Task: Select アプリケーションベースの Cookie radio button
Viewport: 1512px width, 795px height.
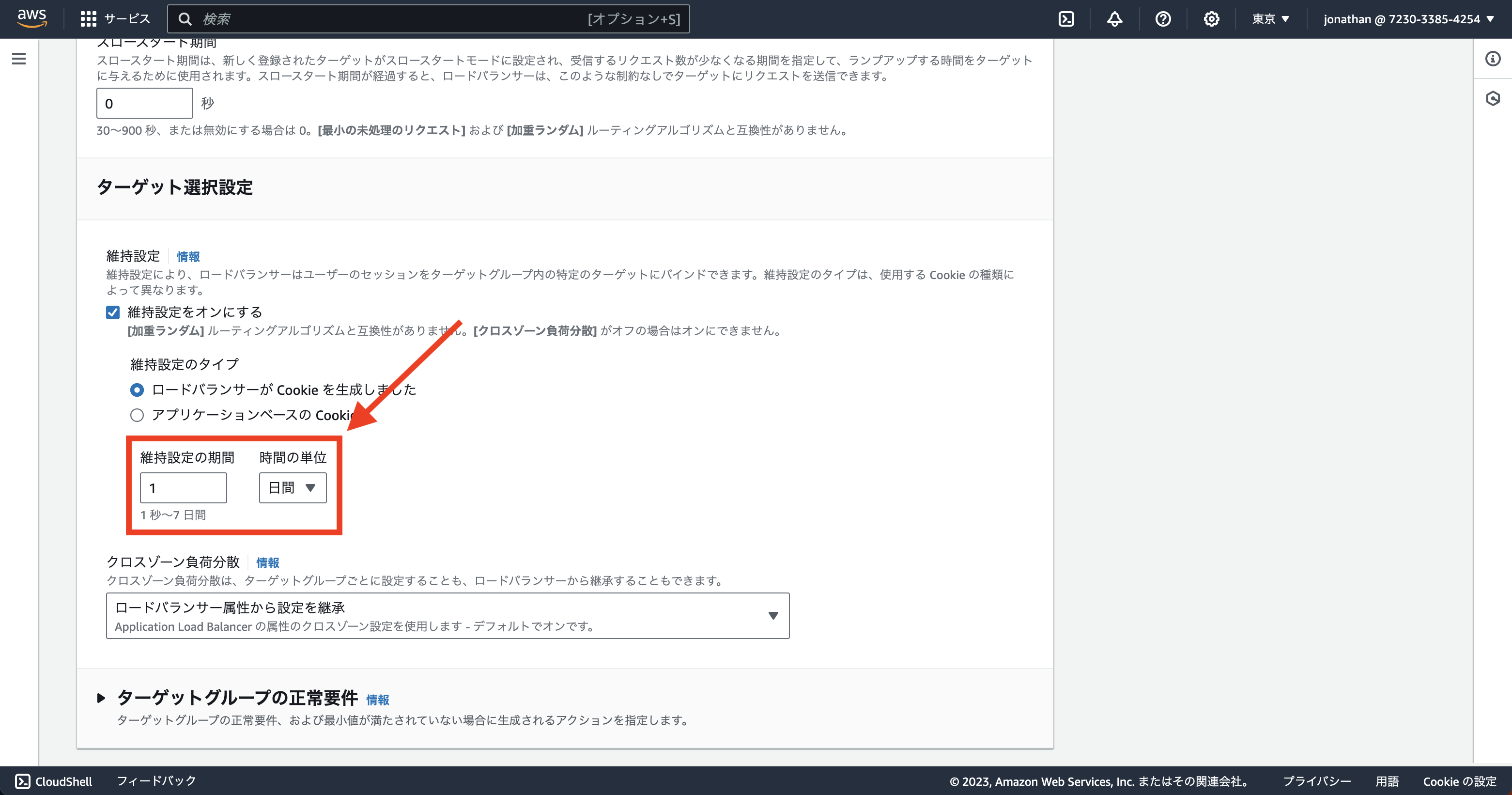Action: [x=137, y=415]
